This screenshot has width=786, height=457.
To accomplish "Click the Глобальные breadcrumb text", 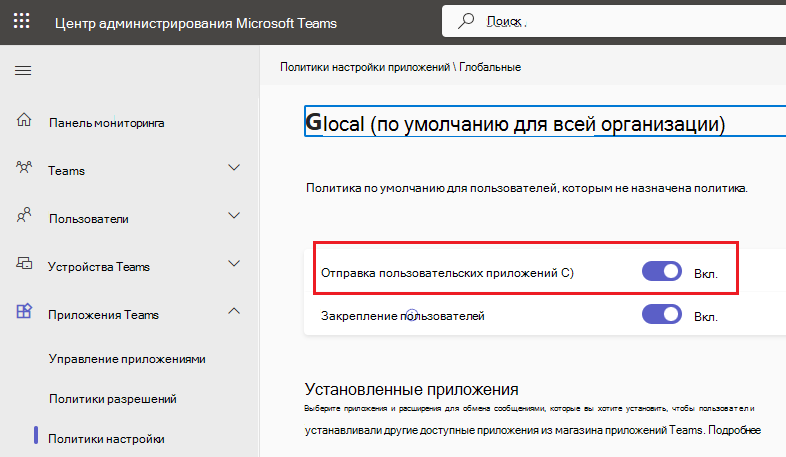I will point(490,67).
